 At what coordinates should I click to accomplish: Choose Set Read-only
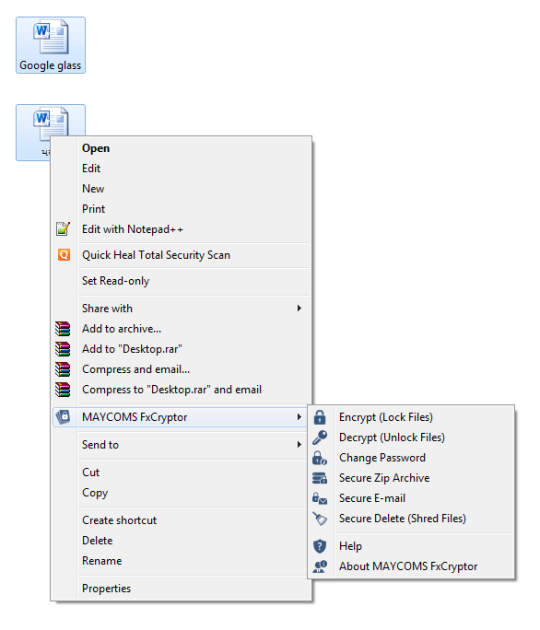click(182, 280)
